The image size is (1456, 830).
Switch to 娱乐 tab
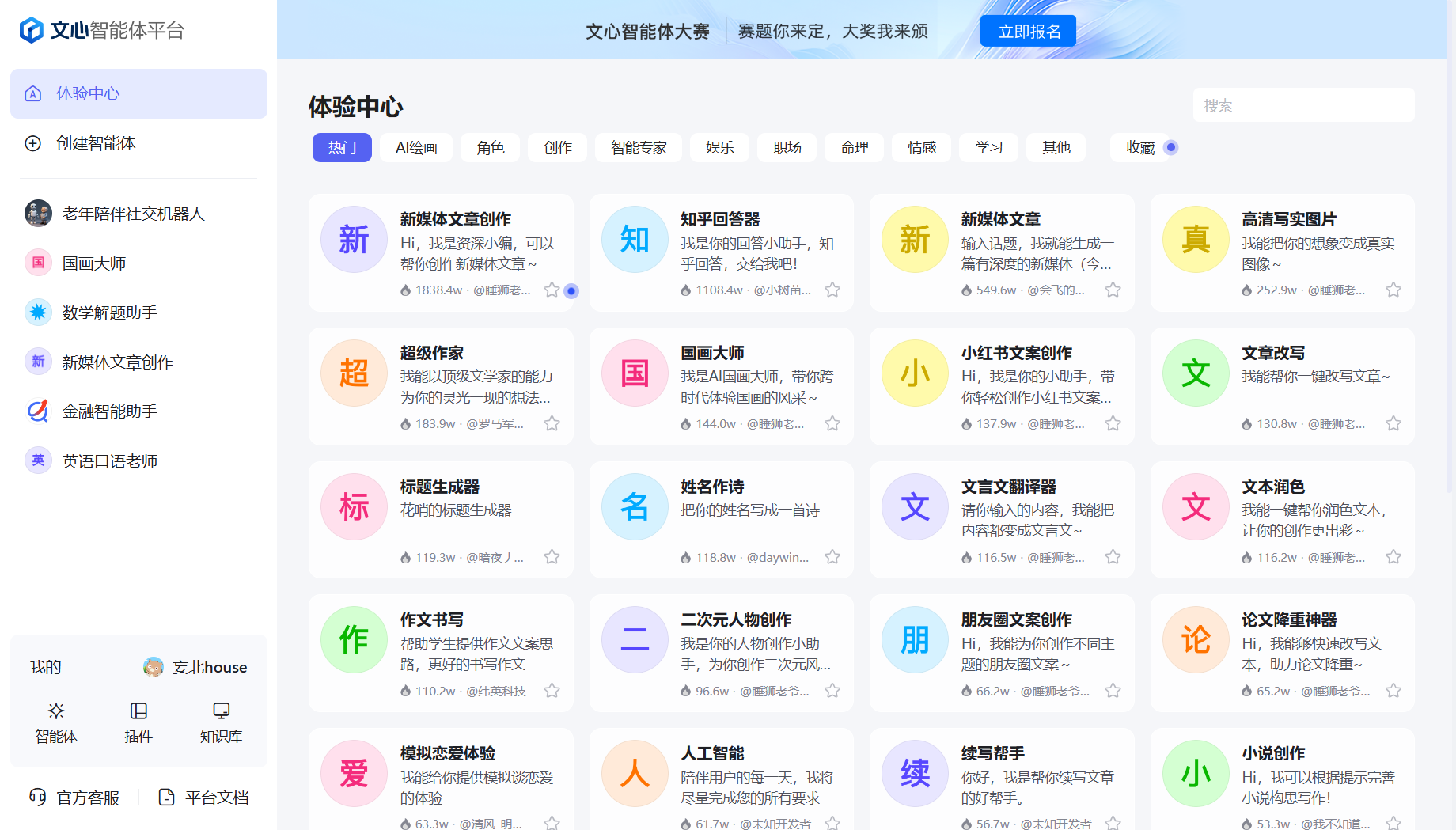pos(720,147)
